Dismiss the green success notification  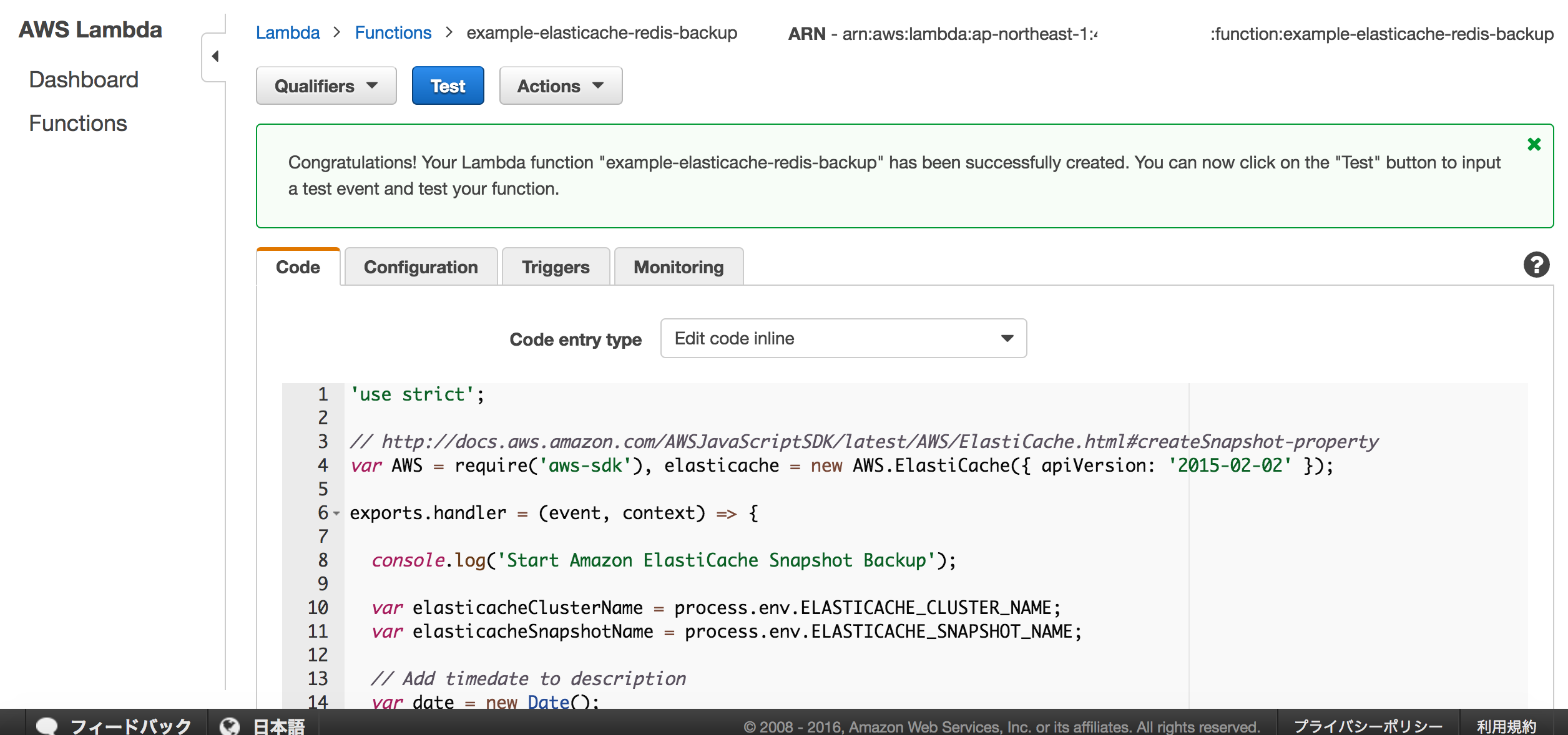(x=1534, y=145)
